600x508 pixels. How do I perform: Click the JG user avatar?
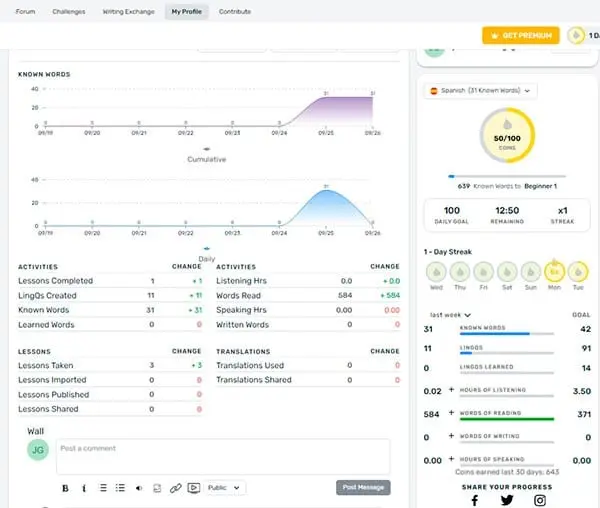tap(38, 450)
